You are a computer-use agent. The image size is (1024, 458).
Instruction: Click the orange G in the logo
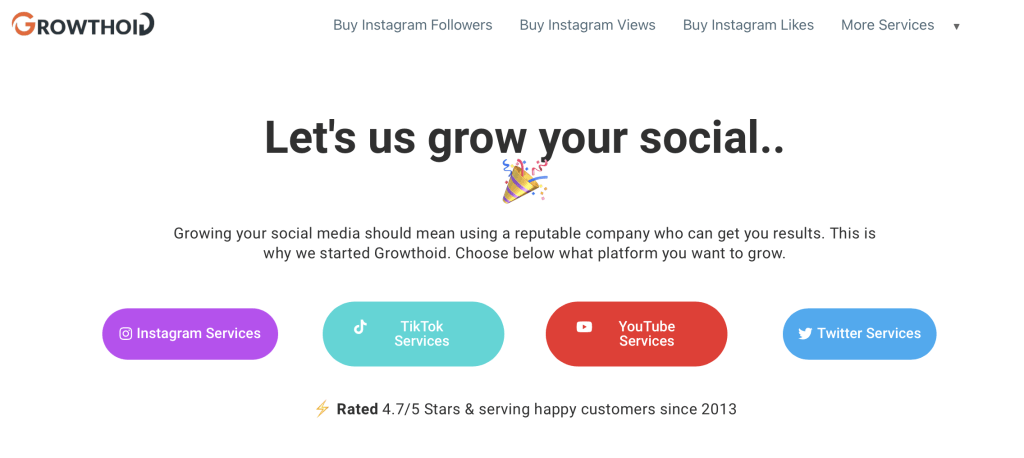[24, 24]
